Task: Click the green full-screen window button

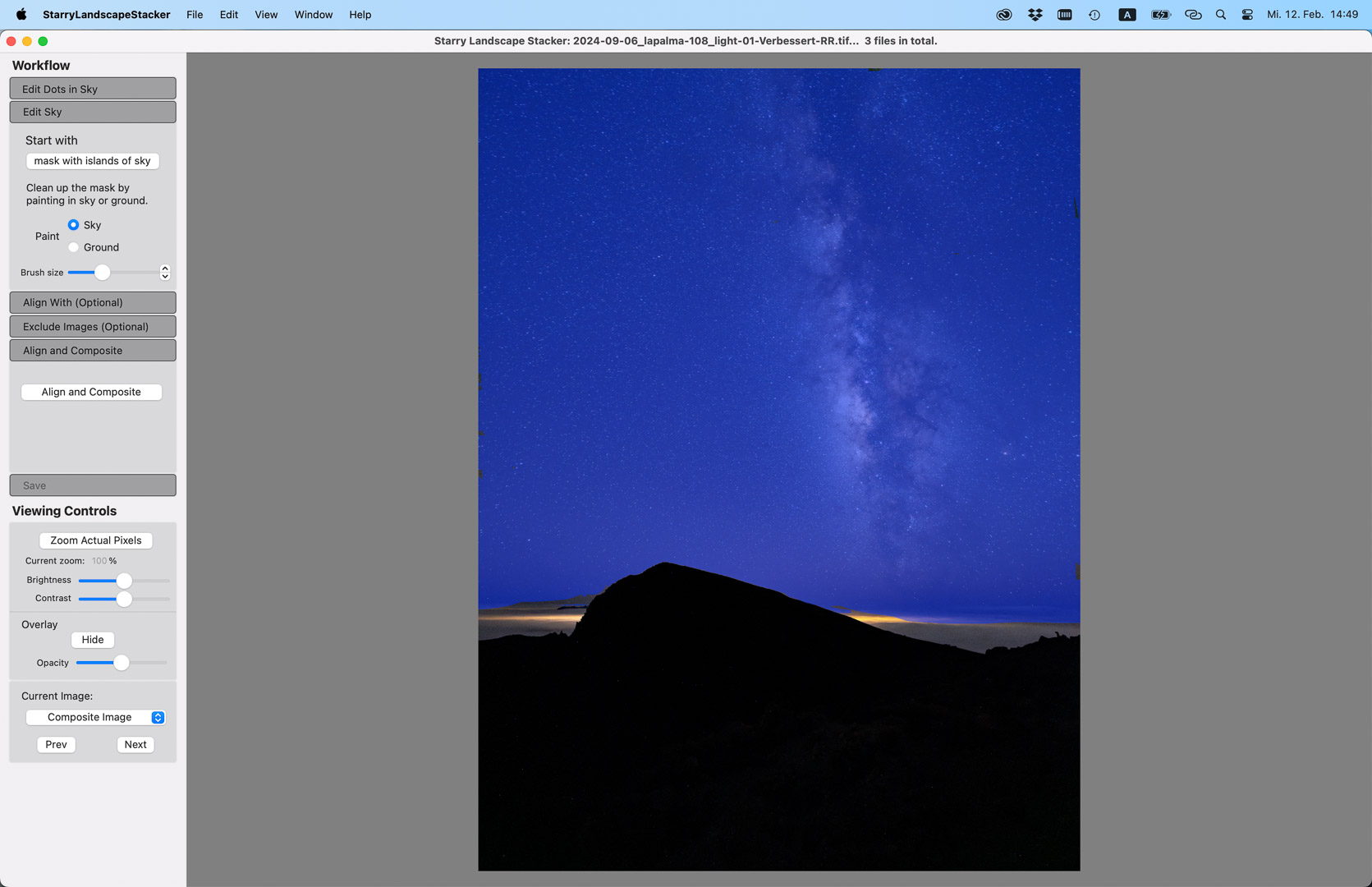Action: [x=43, y=40]
